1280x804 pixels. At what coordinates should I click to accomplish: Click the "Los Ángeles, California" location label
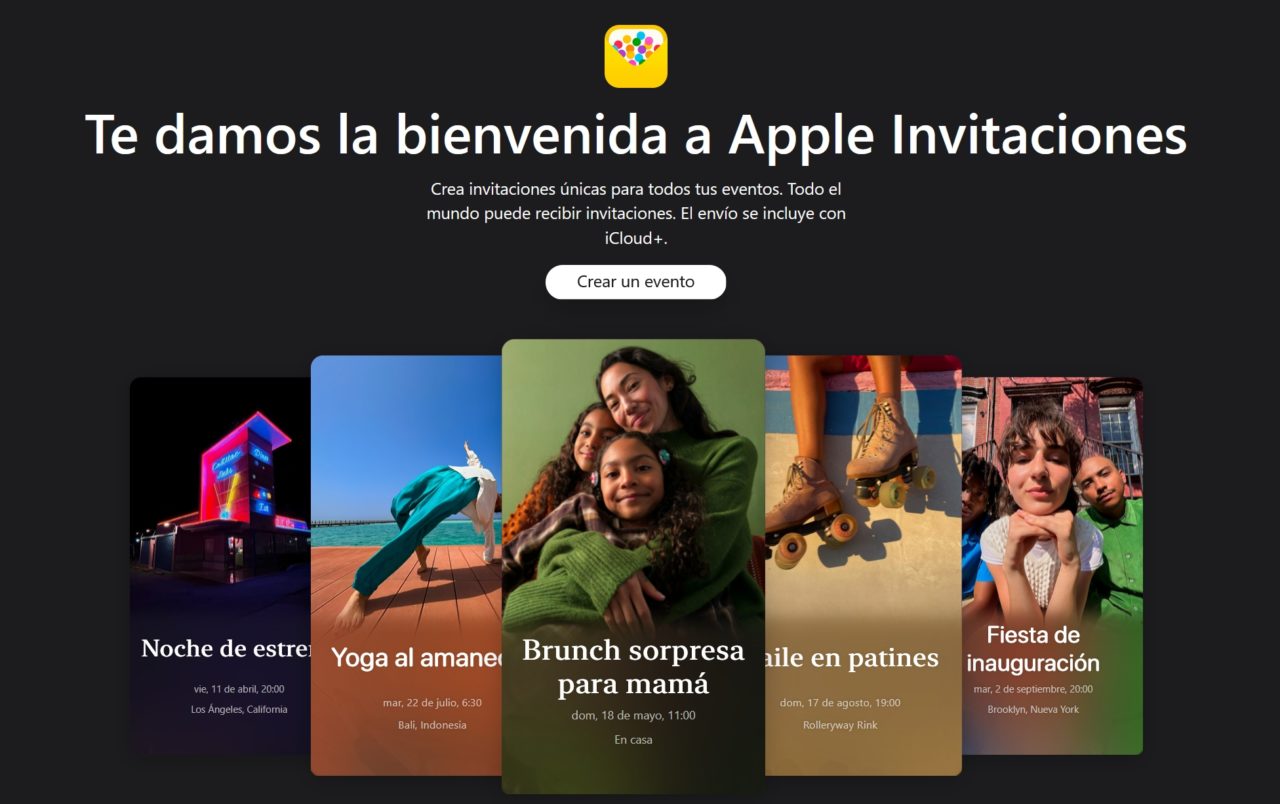[x=239, y=709]
